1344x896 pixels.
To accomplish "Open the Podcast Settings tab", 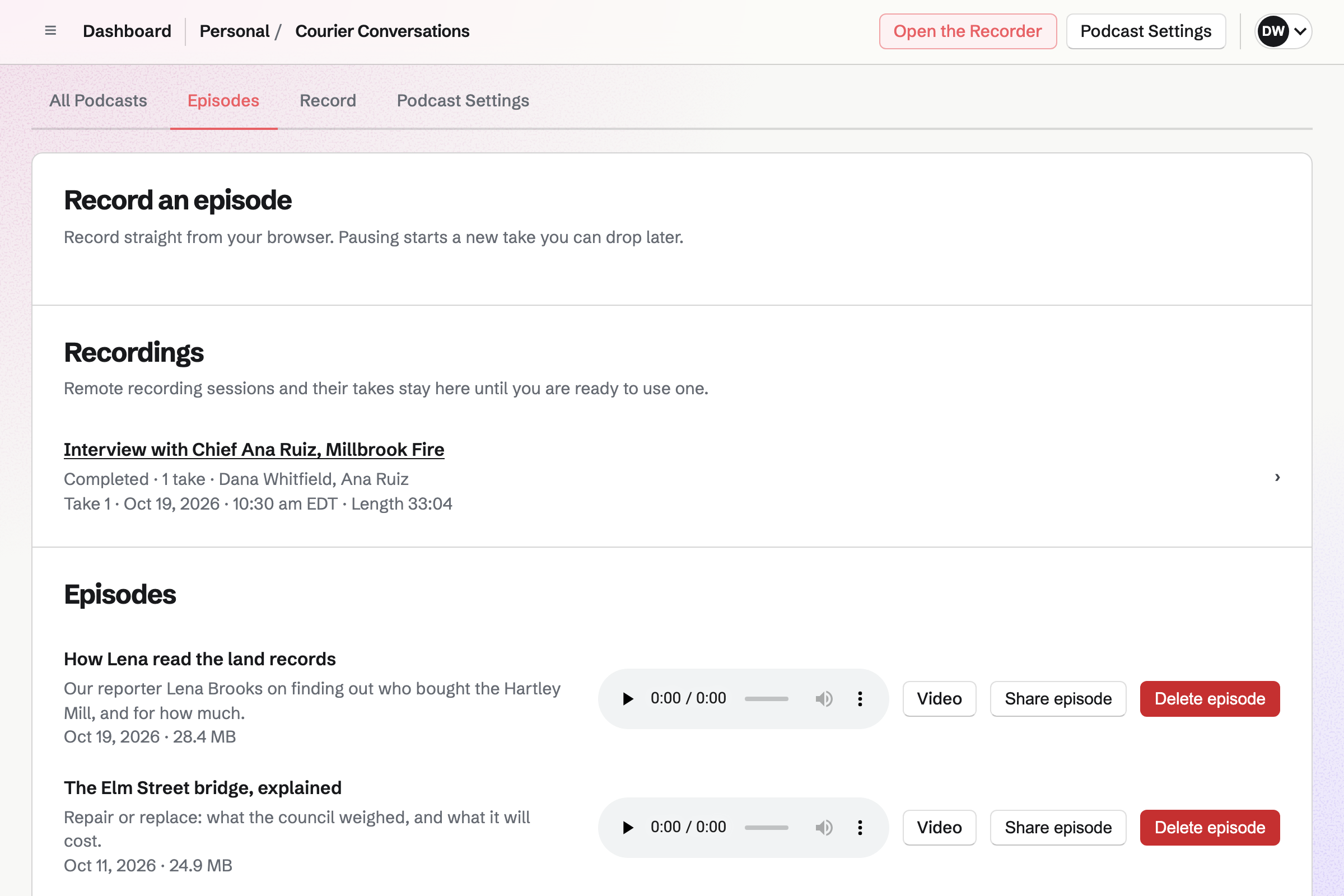I will 463,101.
